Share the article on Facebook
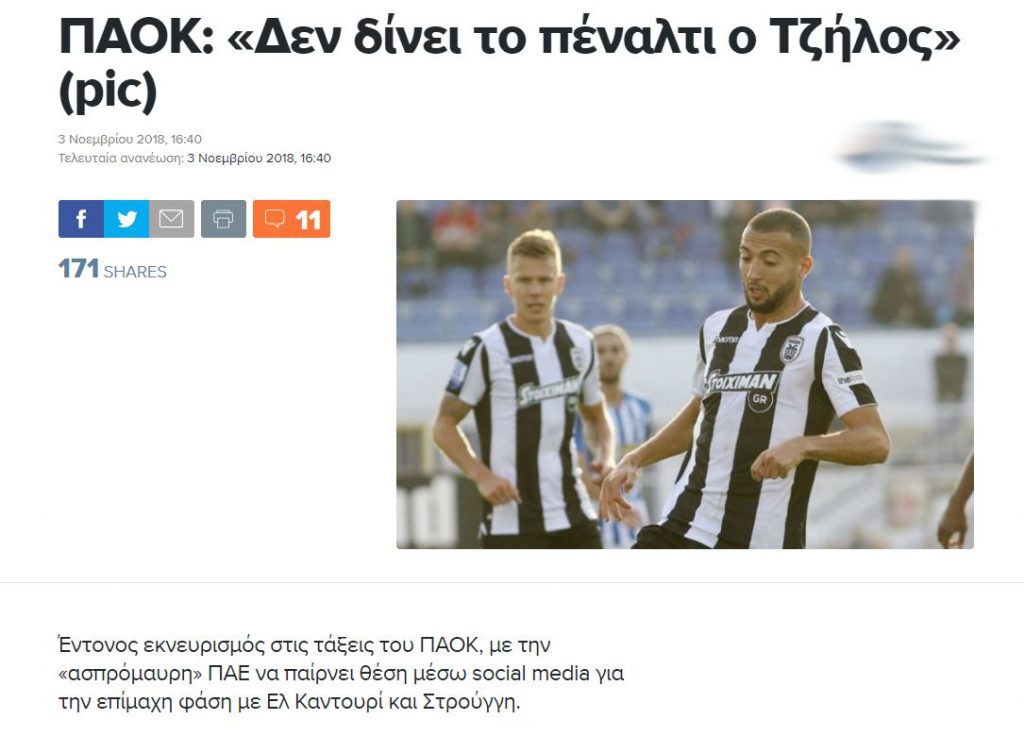Viewport: 1024px width, 736px height. (x=81, y=219)
